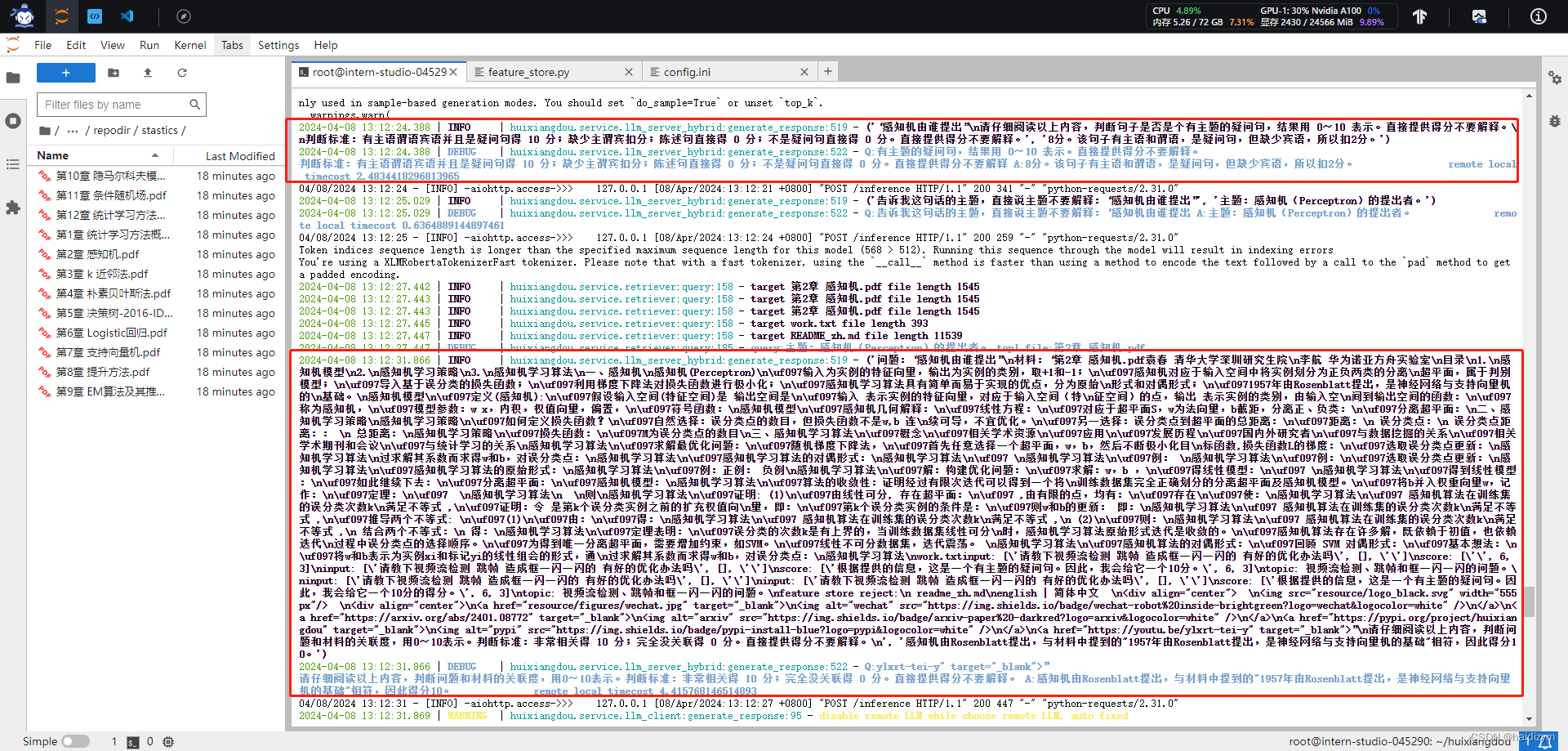
Task: Open the Run menu
Action: coord(149,45)
